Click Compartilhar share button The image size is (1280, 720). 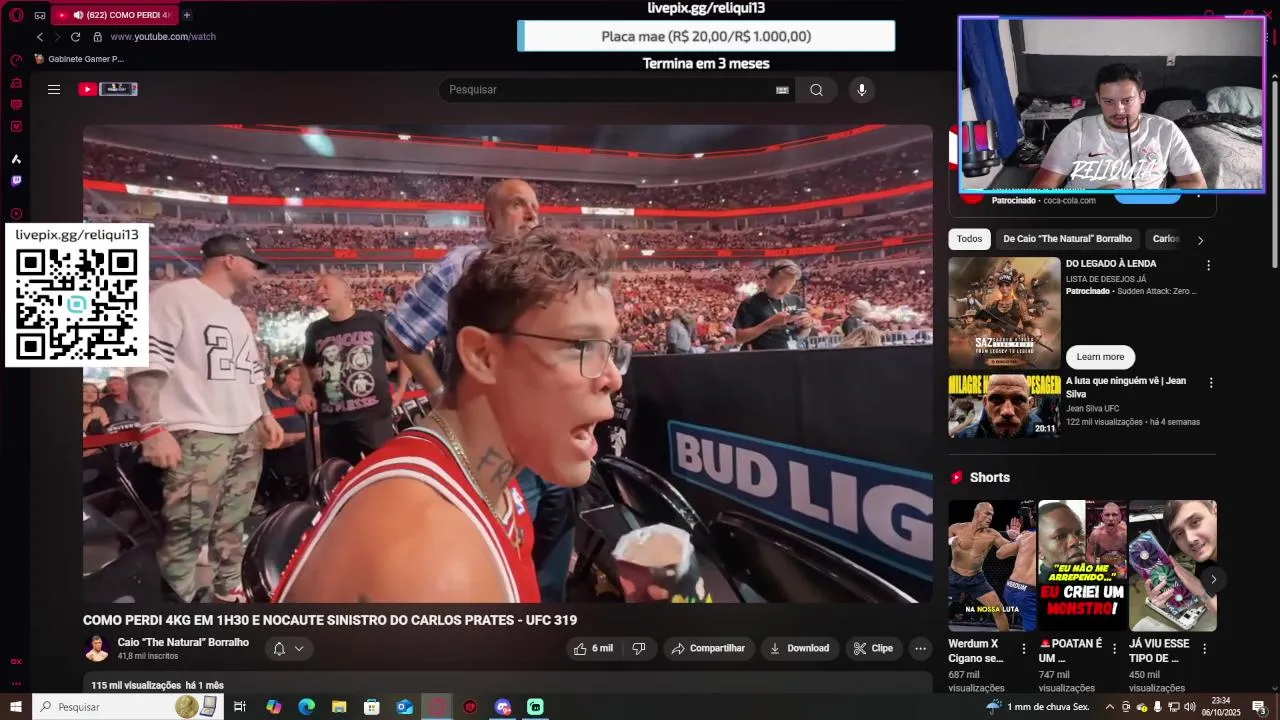tap(709, 648)
